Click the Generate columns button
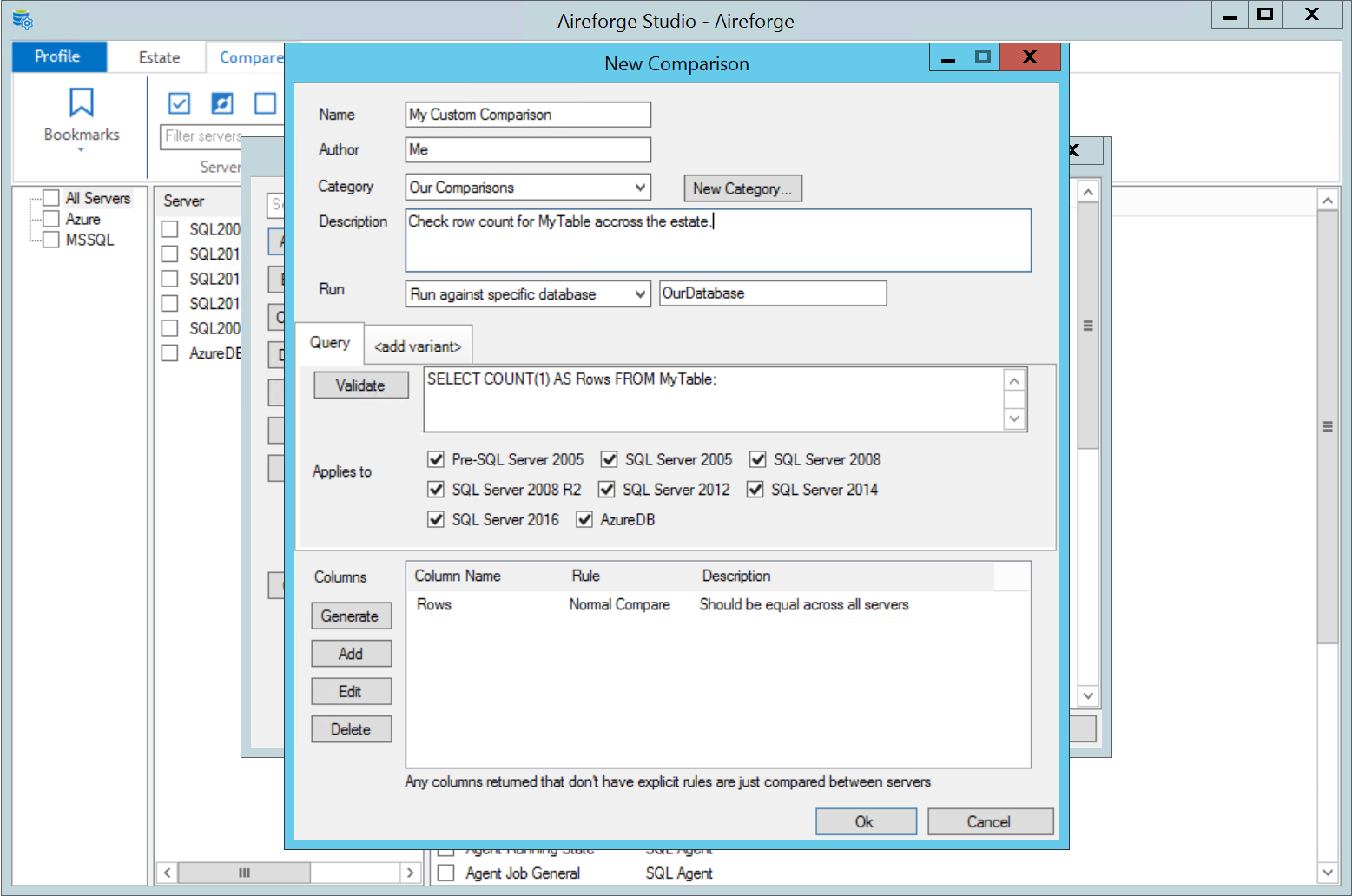This screenshot has width=1352, height=896. pyautogui.click(x=351, y=616)
